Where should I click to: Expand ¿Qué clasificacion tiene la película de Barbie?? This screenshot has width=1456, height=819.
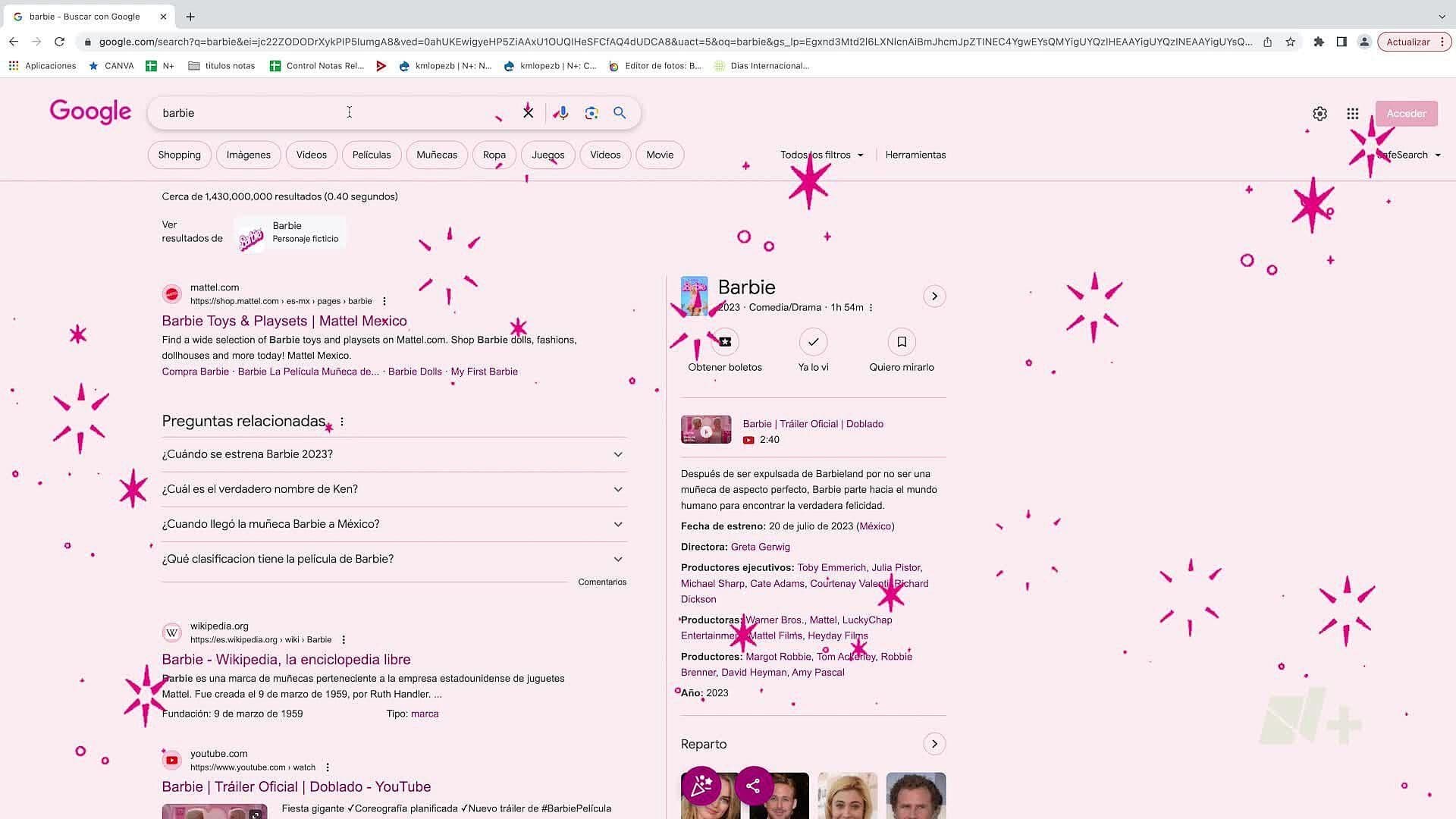[394, 559]
